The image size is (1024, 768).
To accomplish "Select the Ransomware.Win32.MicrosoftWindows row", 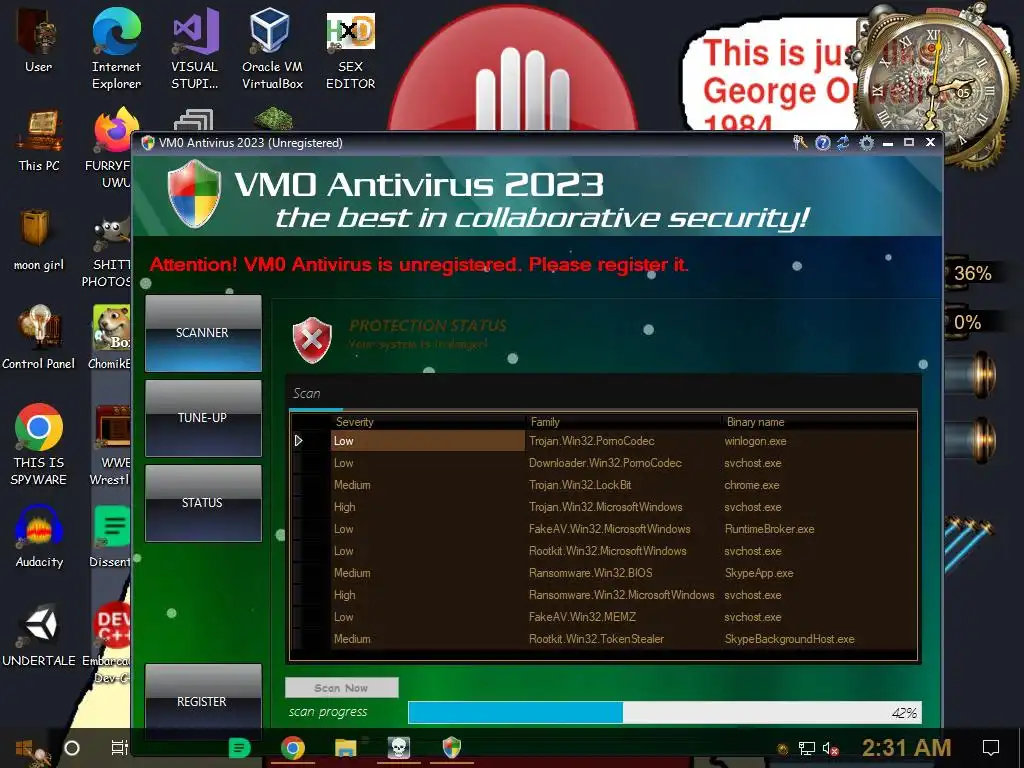I will pos(604,595).
